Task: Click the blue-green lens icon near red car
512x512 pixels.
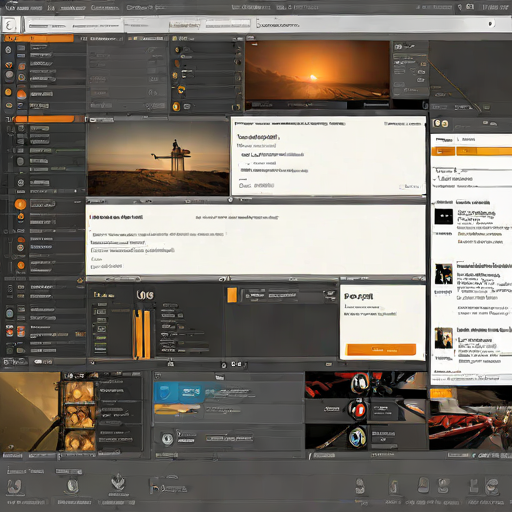Action: [357, 437]
